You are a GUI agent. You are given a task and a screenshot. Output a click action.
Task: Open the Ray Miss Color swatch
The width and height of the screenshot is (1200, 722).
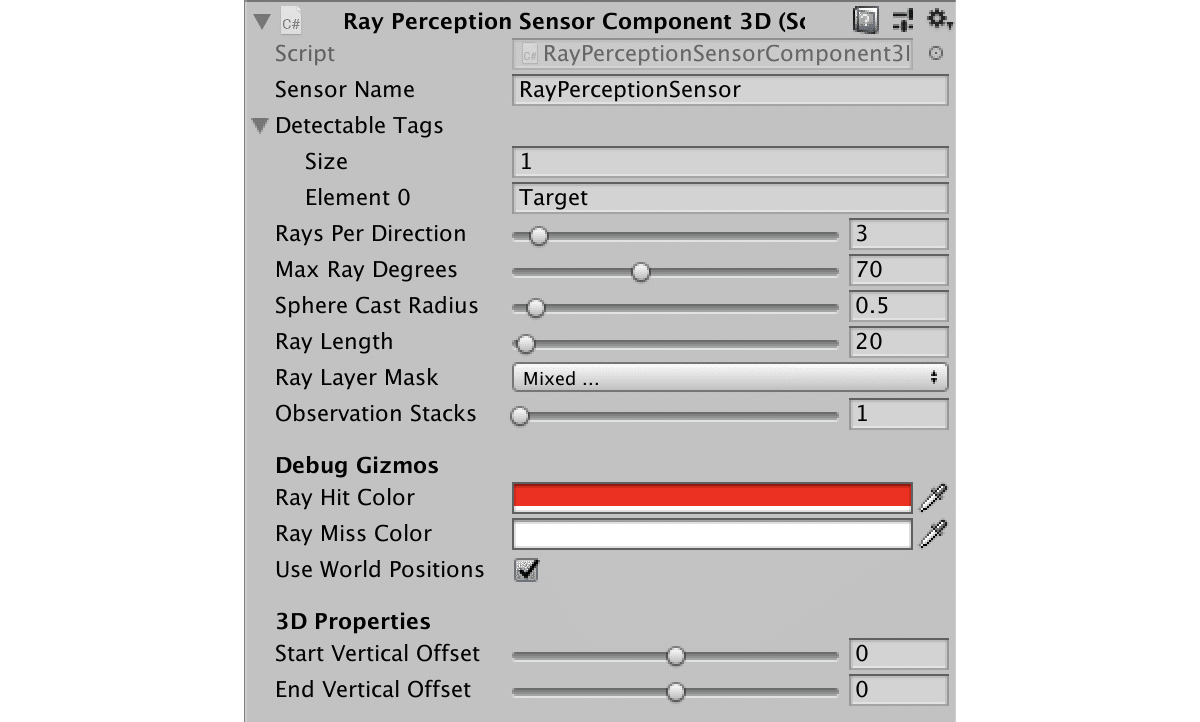click(711, 534)
